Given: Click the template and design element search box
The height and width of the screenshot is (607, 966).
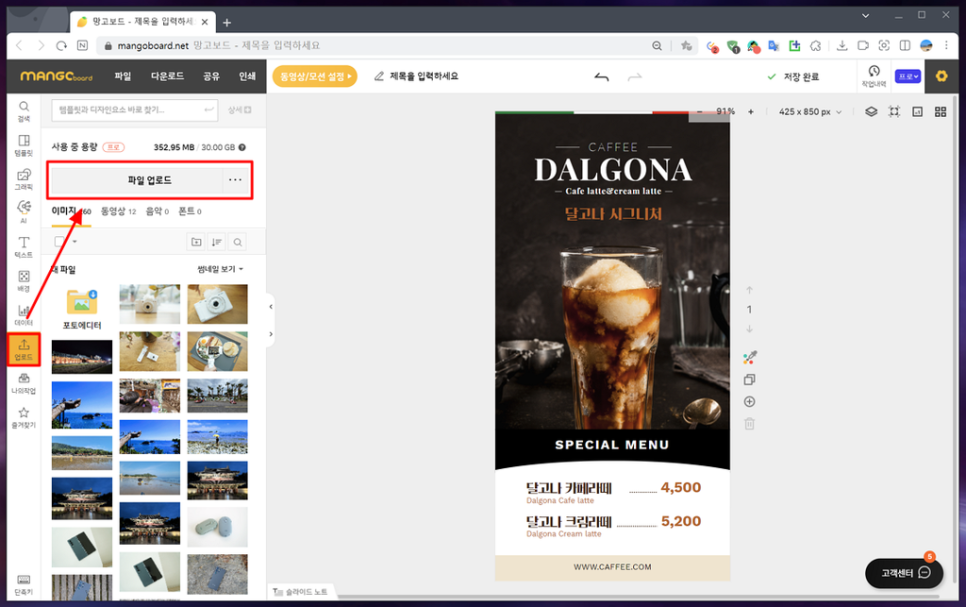Looking at the screenshot, I should point(134,110).
